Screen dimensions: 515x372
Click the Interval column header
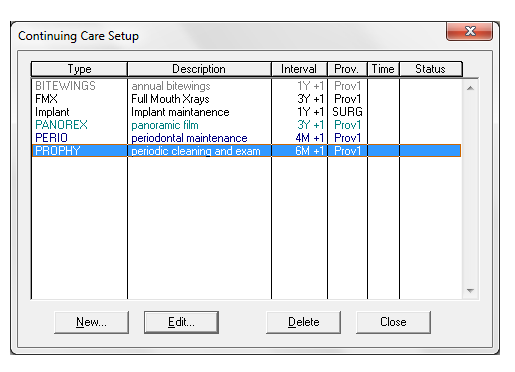(299, 69)
